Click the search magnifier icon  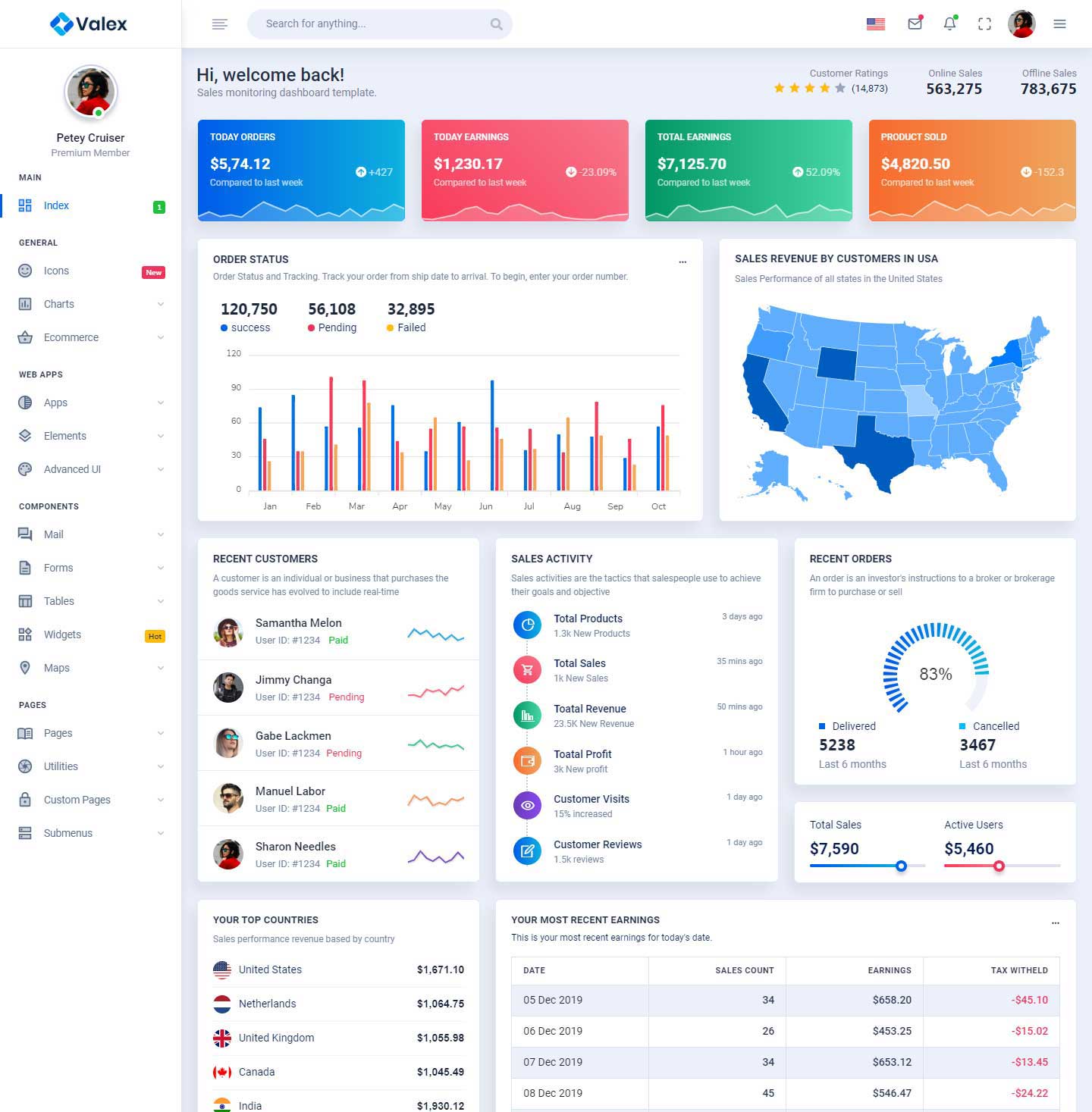496,24
